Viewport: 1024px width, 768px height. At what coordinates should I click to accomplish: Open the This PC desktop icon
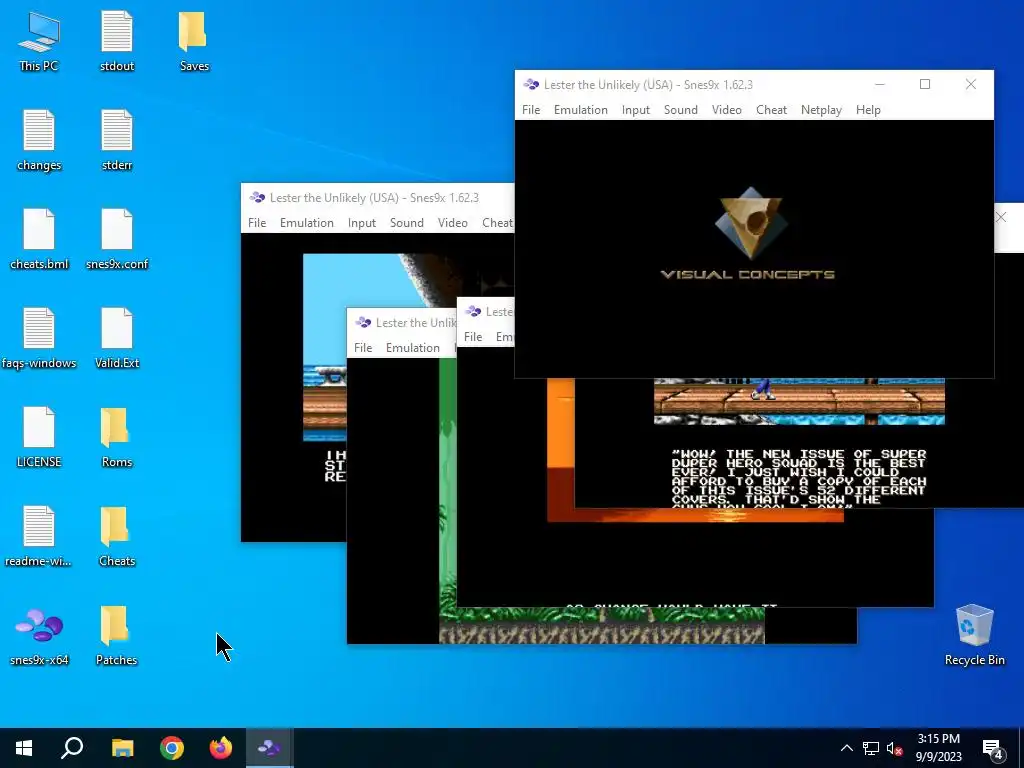coord(39,40)
